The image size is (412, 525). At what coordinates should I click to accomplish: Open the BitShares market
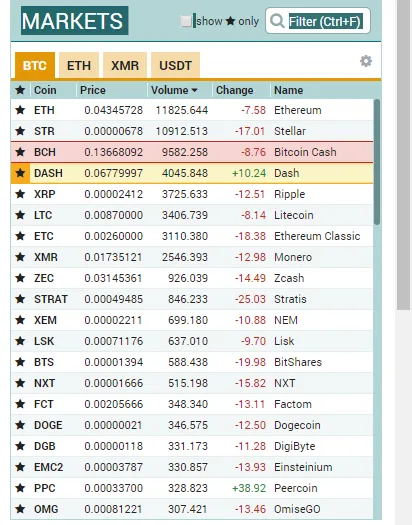[x=192, y=362]
